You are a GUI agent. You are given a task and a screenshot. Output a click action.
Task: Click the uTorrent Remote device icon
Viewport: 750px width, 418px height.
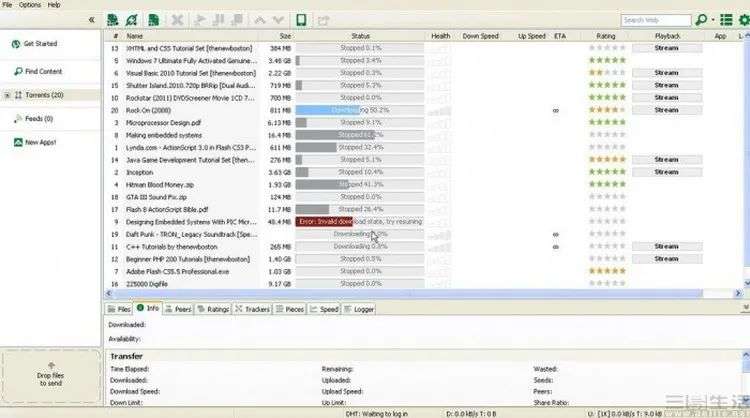coord(301,20)
